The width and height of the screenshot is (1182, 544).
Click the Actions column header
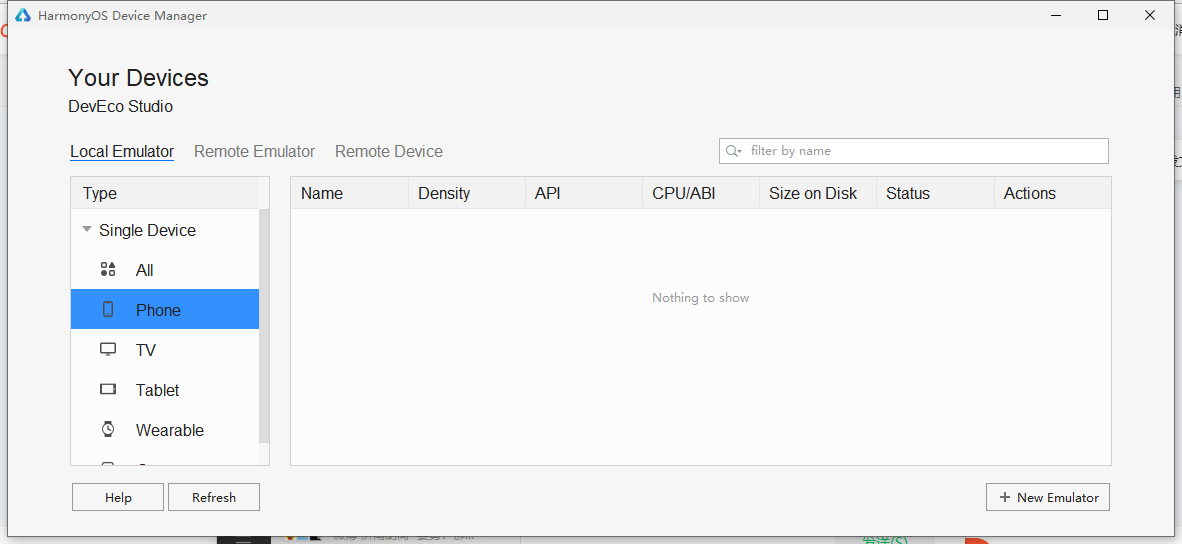1052,193
